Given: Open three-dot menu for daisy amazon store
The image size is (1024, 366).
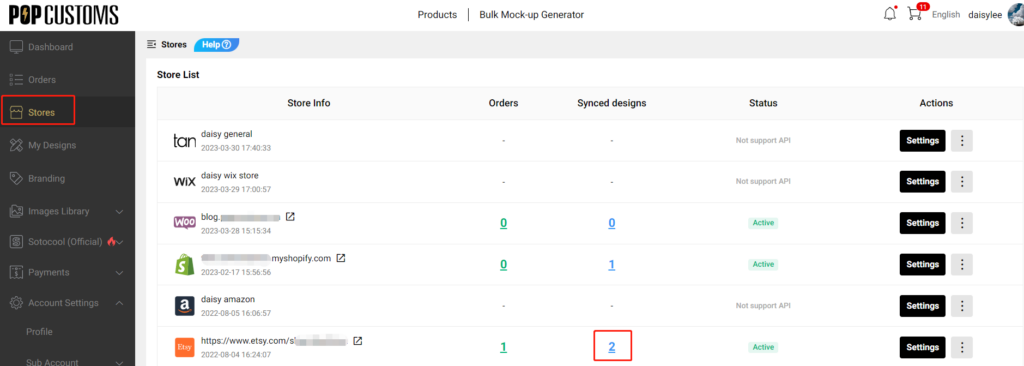Looking at the screenshot, I should click(x=961, y=306).
